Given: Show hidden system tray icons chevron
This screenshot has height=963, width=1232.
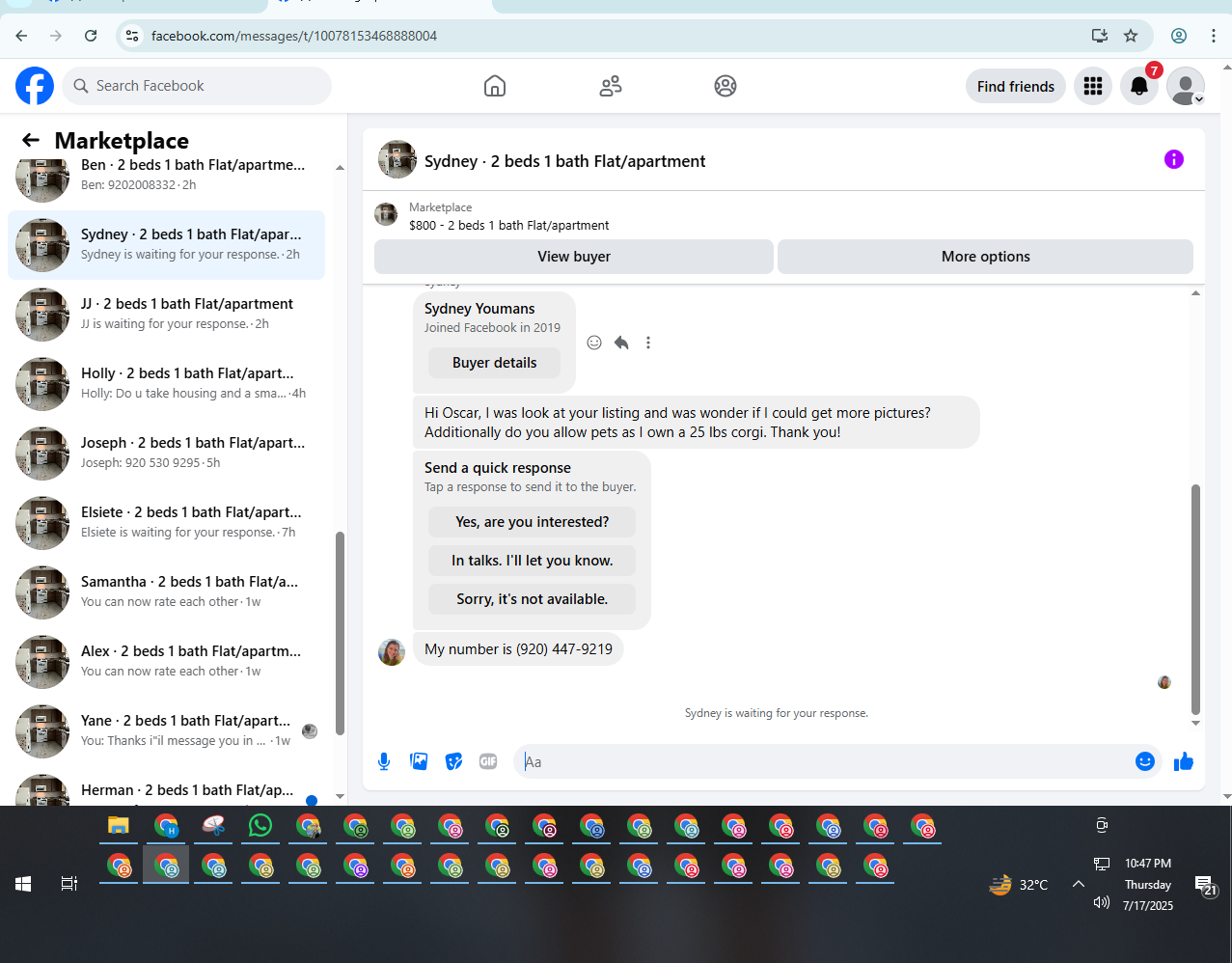Looking at the screenshot, I should [x=1079, y=884].
